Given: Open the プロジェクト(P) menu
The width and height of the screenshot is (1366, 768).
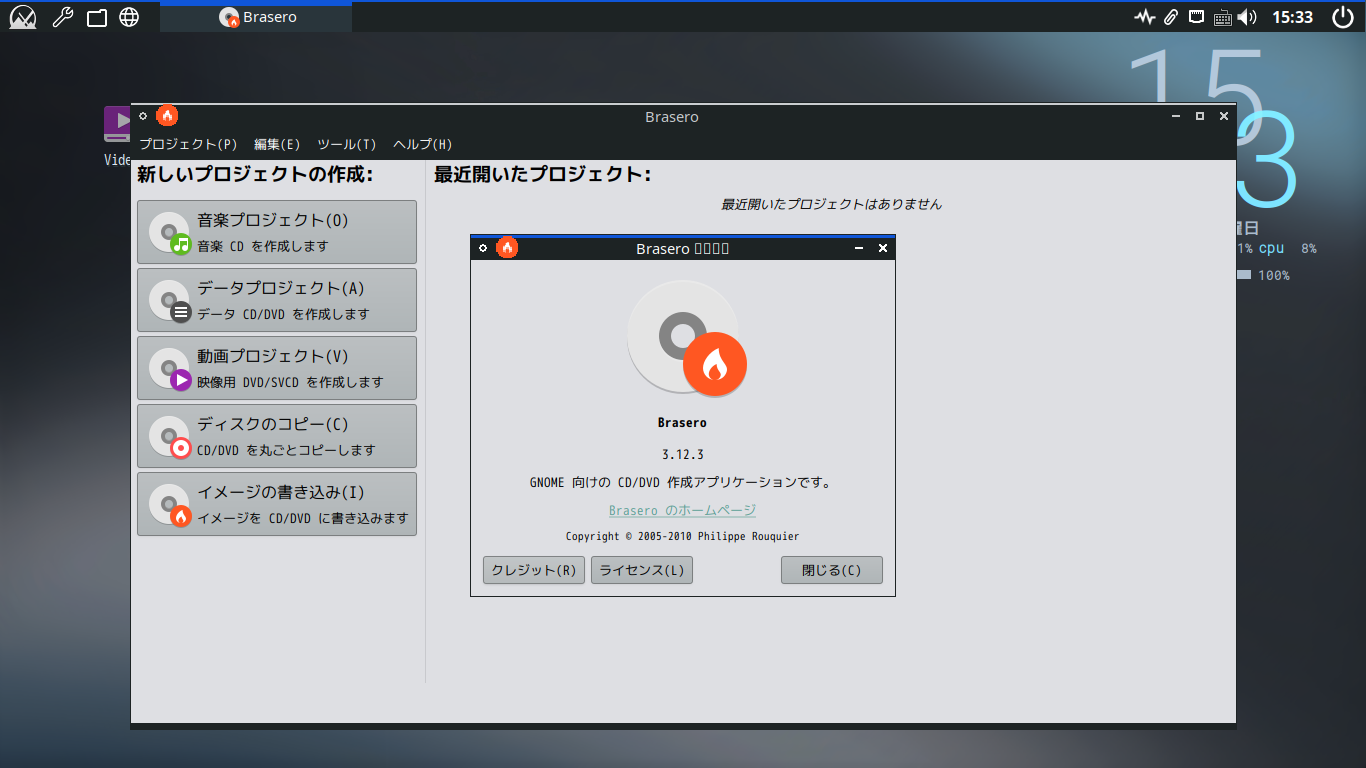Looking at the screenshot, I should click(x=188, y=144).
